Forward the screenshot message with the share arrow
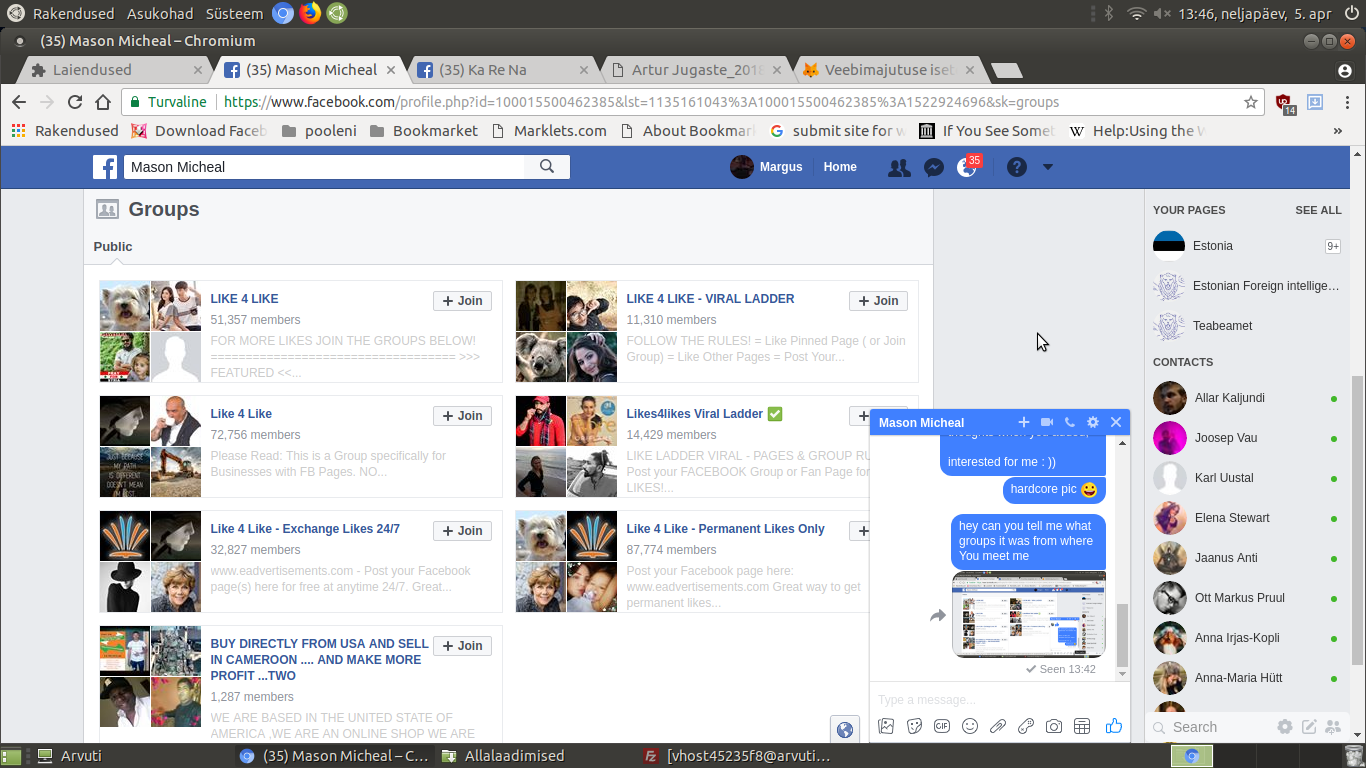Image resolution: width=1366 pixels, height=768 pixels. coord(938,616)
